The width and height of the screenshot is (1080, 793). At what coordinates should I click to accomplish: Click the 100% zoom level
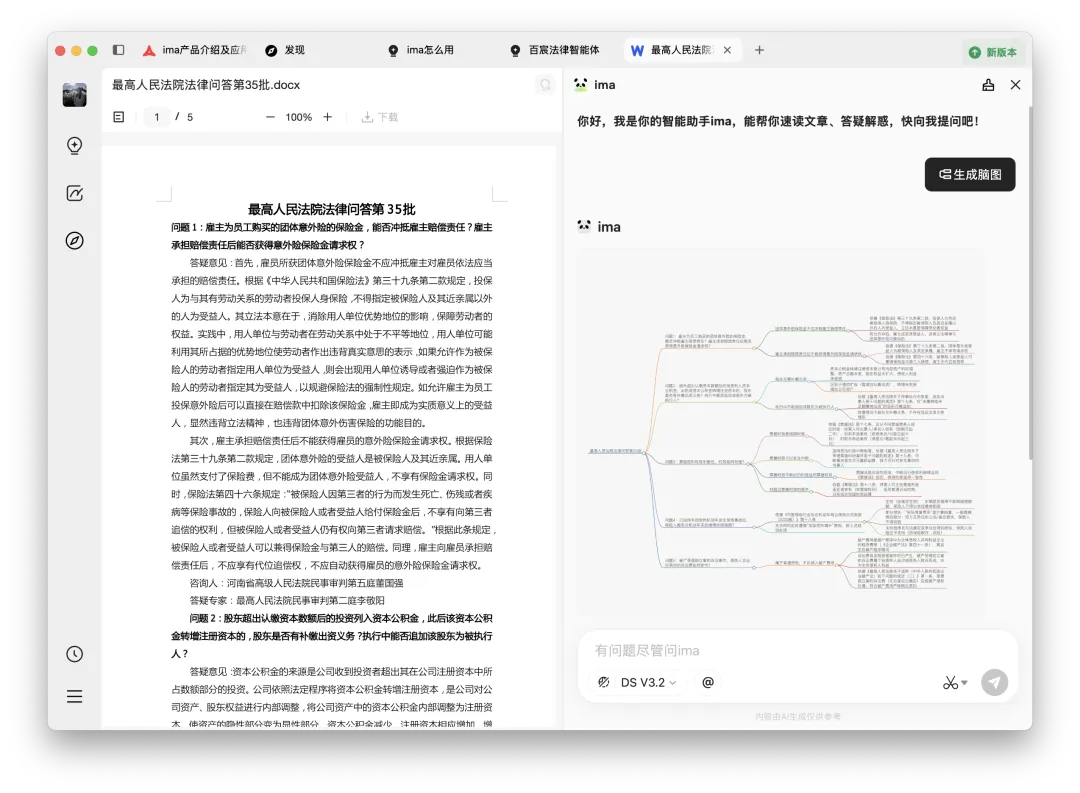(x=298, y=117)
